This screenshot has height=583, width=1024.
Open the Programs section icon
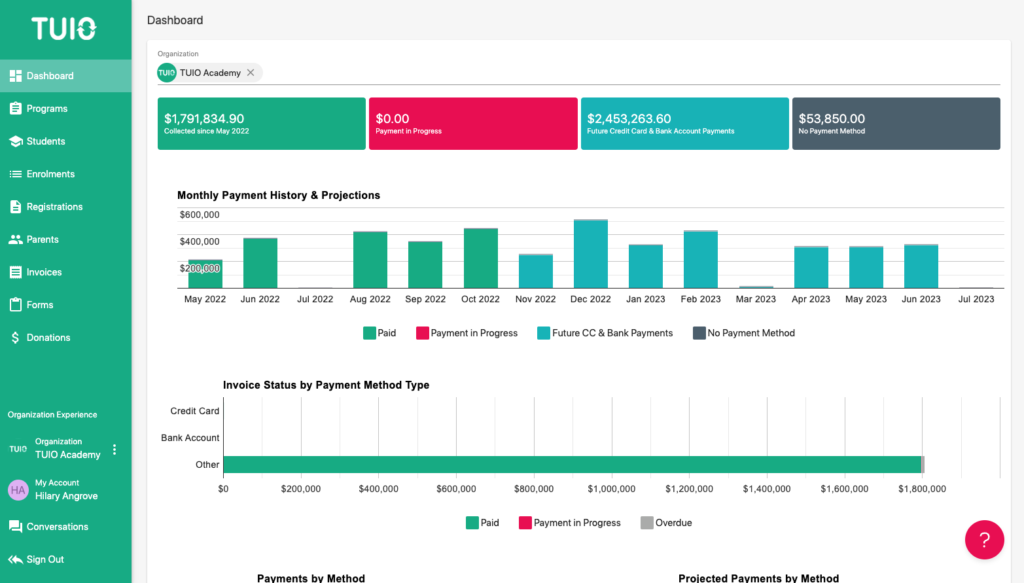tap(17, 107)
